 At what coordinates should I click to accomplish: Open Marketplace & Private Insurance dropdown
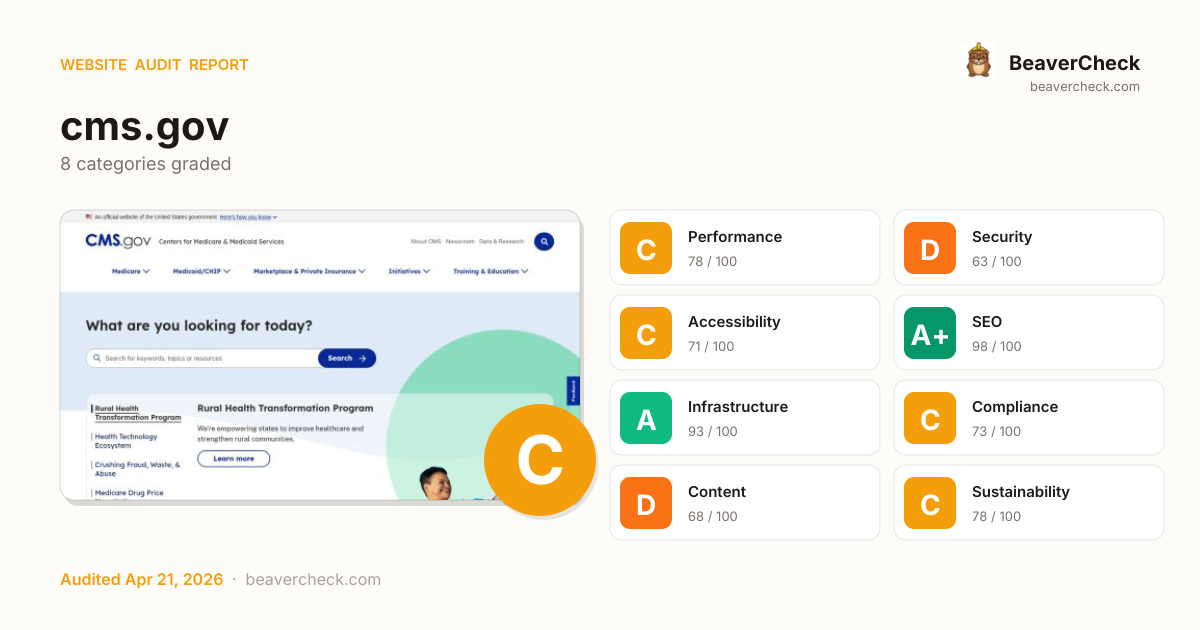(309, 271)
